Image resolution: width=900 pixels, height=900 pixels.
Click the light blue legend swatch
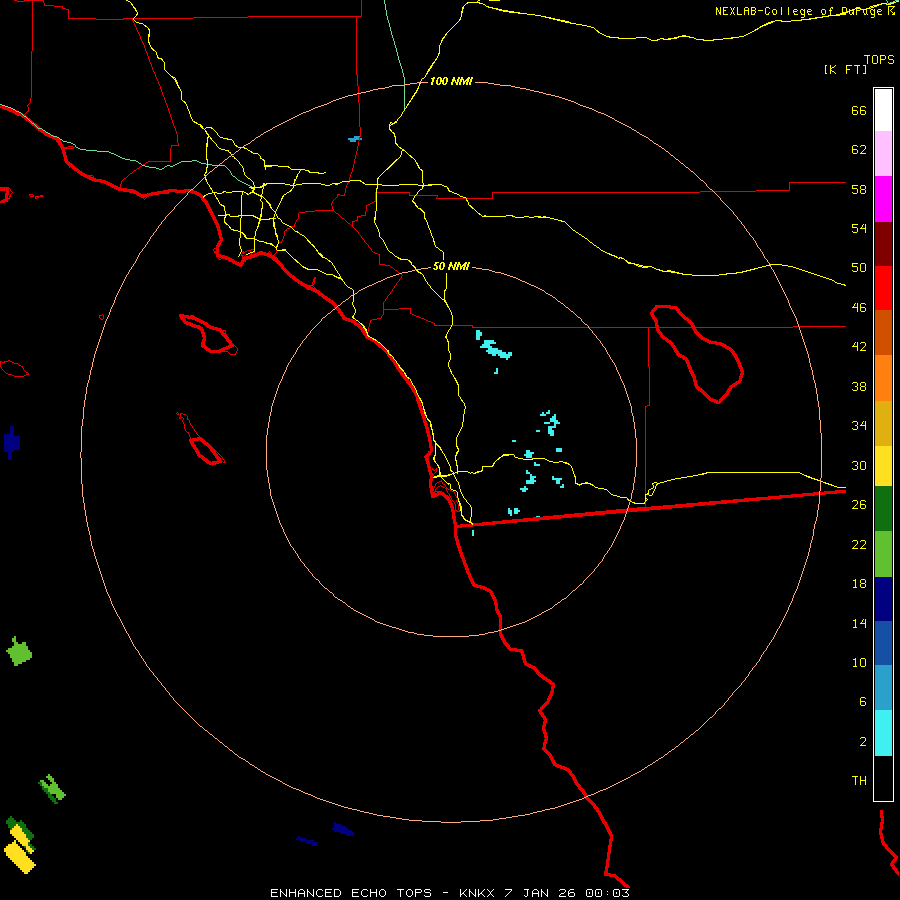(x=883, y=688)
